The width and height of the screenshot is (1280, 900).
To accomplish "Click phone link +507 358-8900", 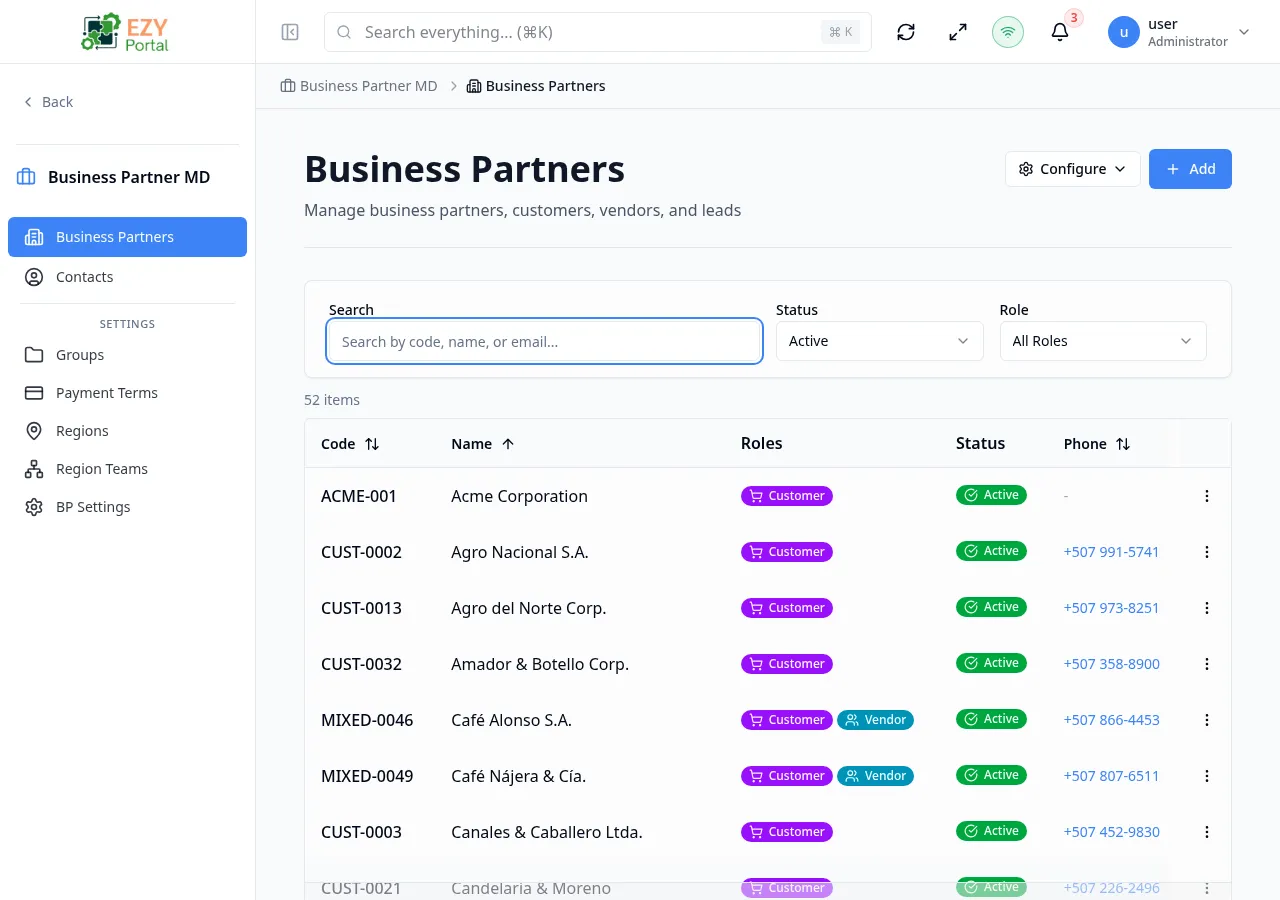I will [1111, 664].
